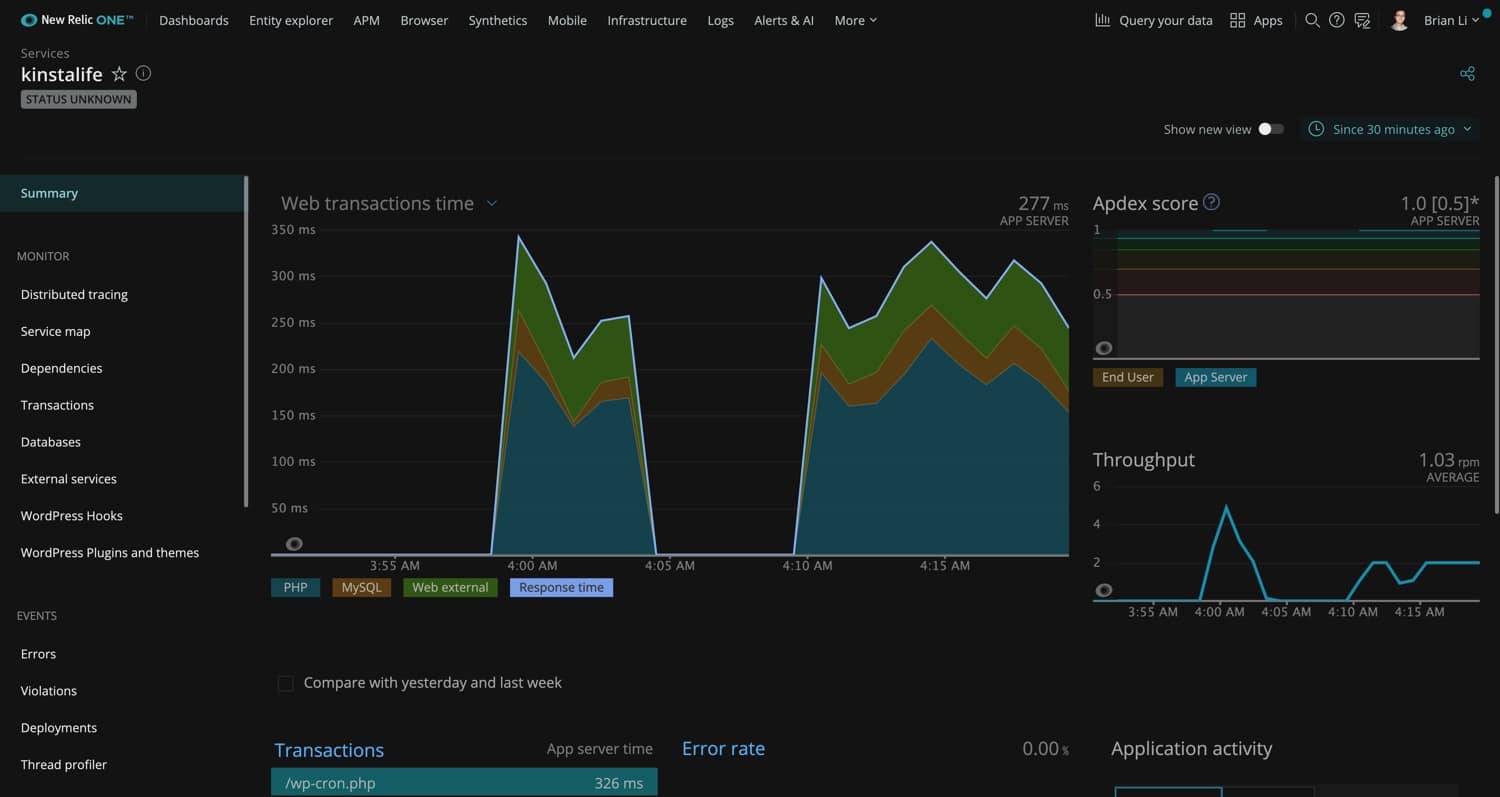Toggle eye icon on Web transactions chart
The image size is (1500, 797).
click(x=294, y=544)
